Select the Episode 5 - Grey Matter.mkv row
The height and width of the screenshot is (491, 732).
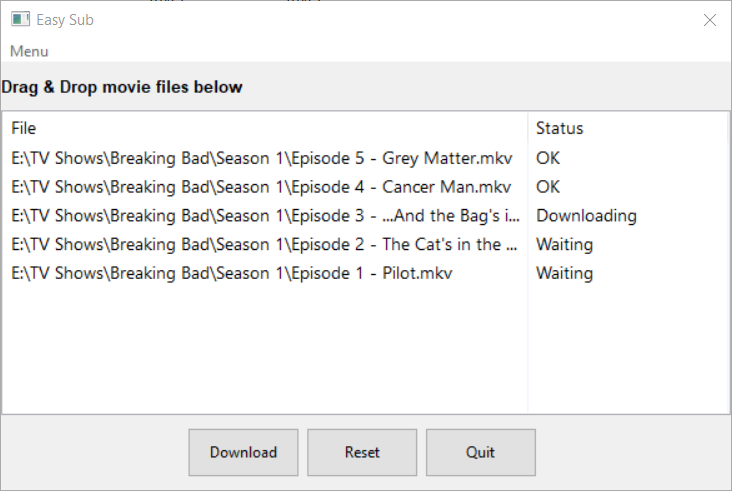pos(268,157)
